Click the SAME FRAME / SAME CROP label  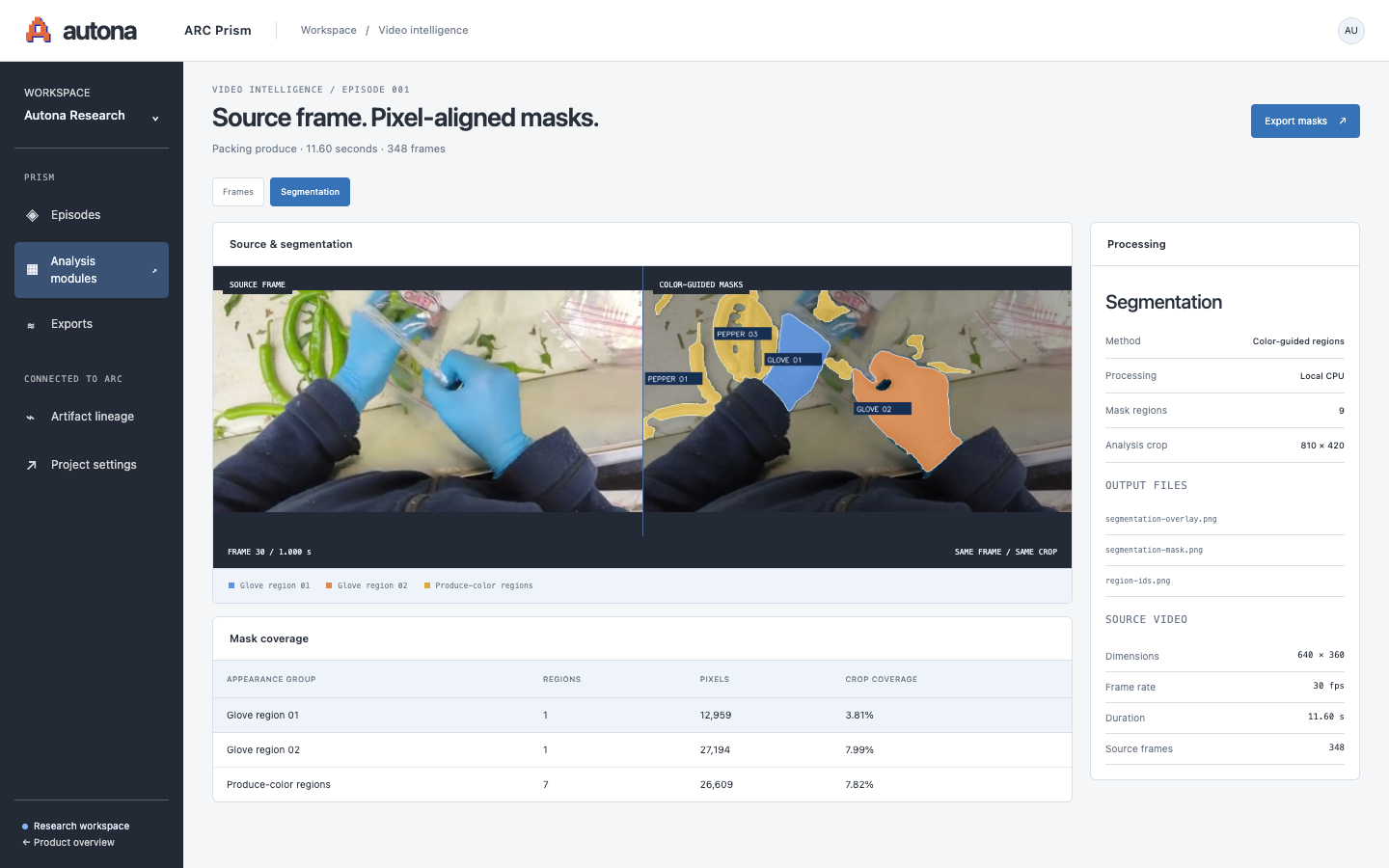(x=1006, y=553)
